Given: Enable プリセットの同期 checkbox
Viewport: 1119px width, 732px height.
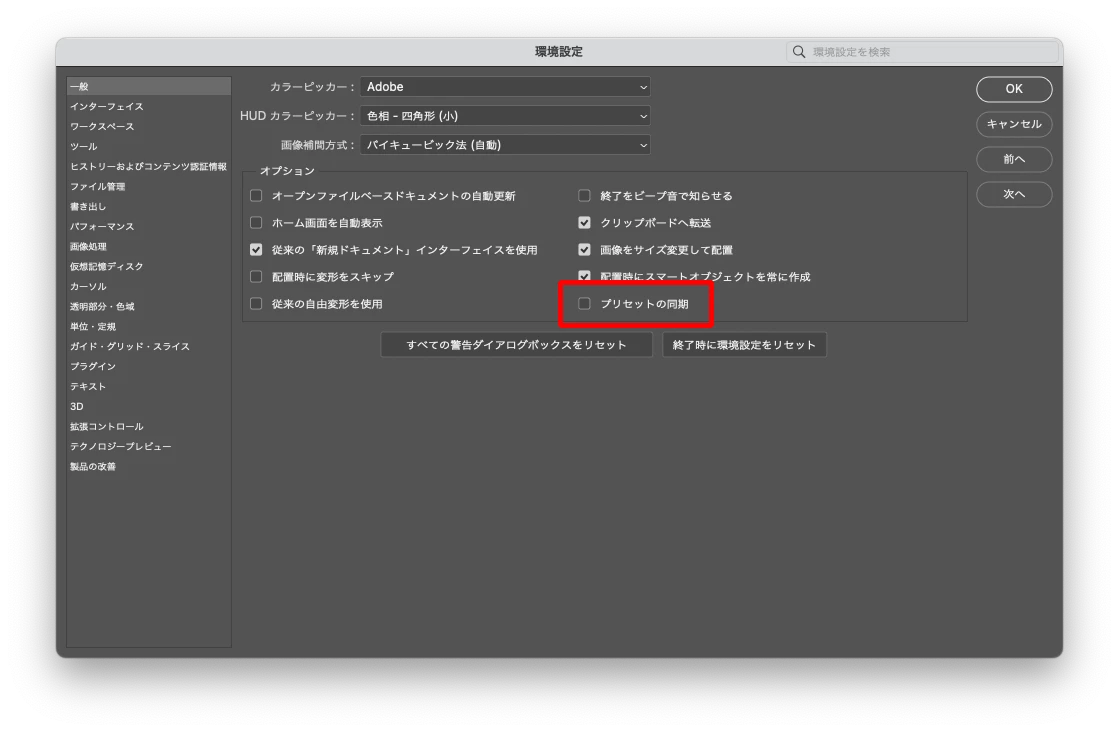Looking at the screenshot, I should click(584, 303).
